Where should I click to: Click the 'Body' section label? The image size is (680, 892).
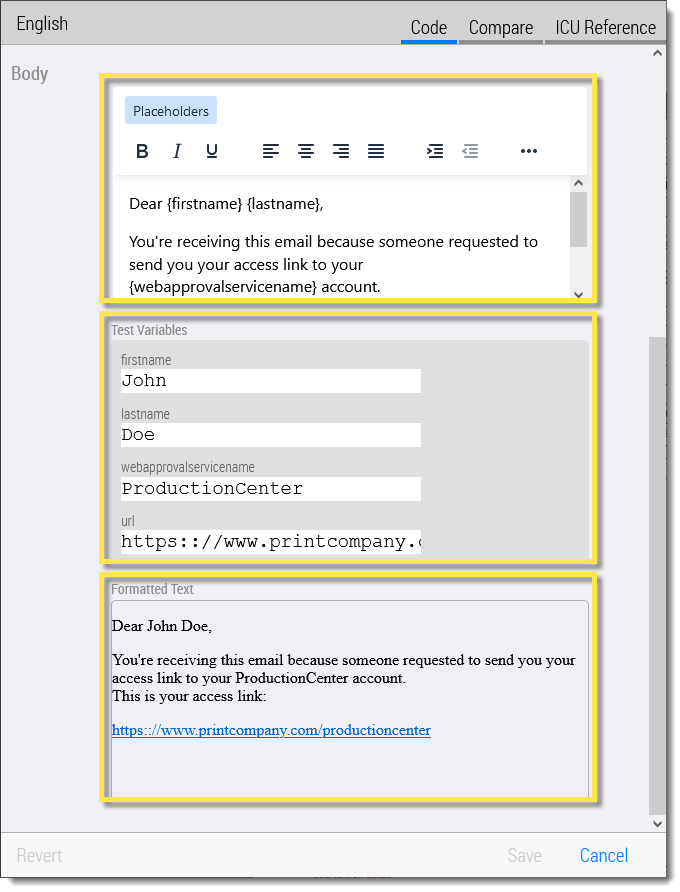tap(30, 73)
